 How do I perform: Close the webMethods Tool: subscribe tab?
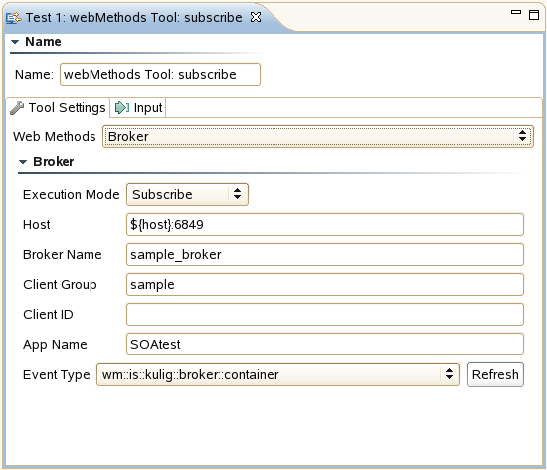pos(256,17)
